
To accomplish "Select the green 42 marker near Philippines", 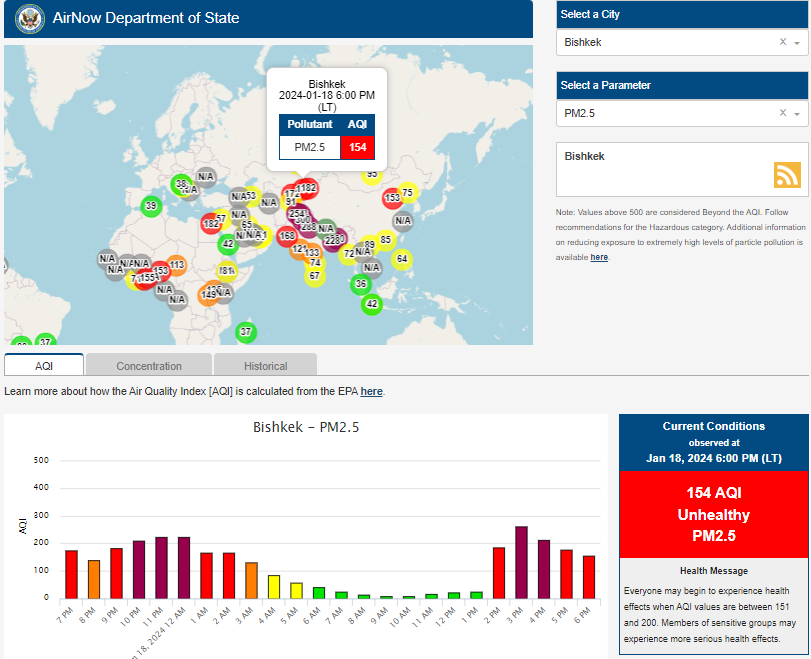I will 372,304.
